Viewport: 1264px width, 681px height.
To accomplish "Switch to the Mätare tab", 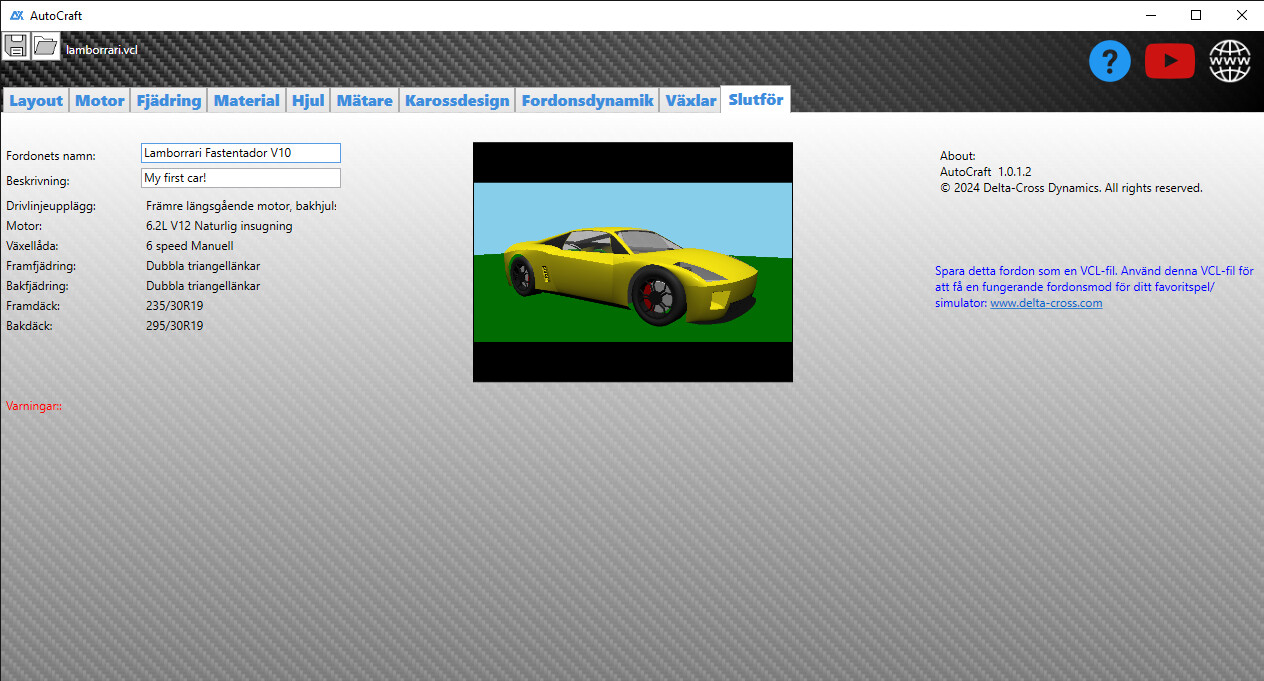I will click(x=364, y=101).
